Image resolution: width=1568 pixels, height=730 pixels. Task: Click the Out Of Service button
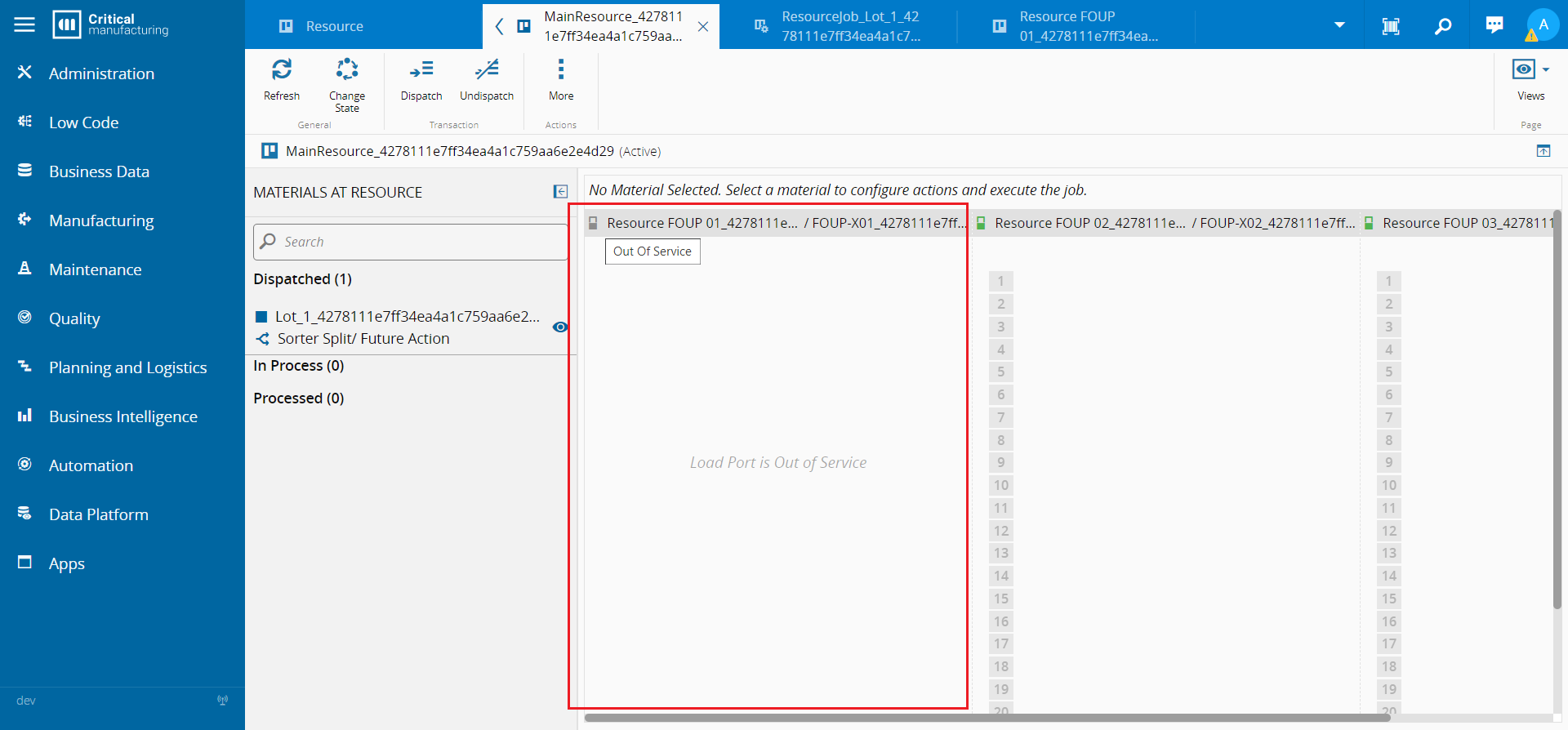[653, 251]
